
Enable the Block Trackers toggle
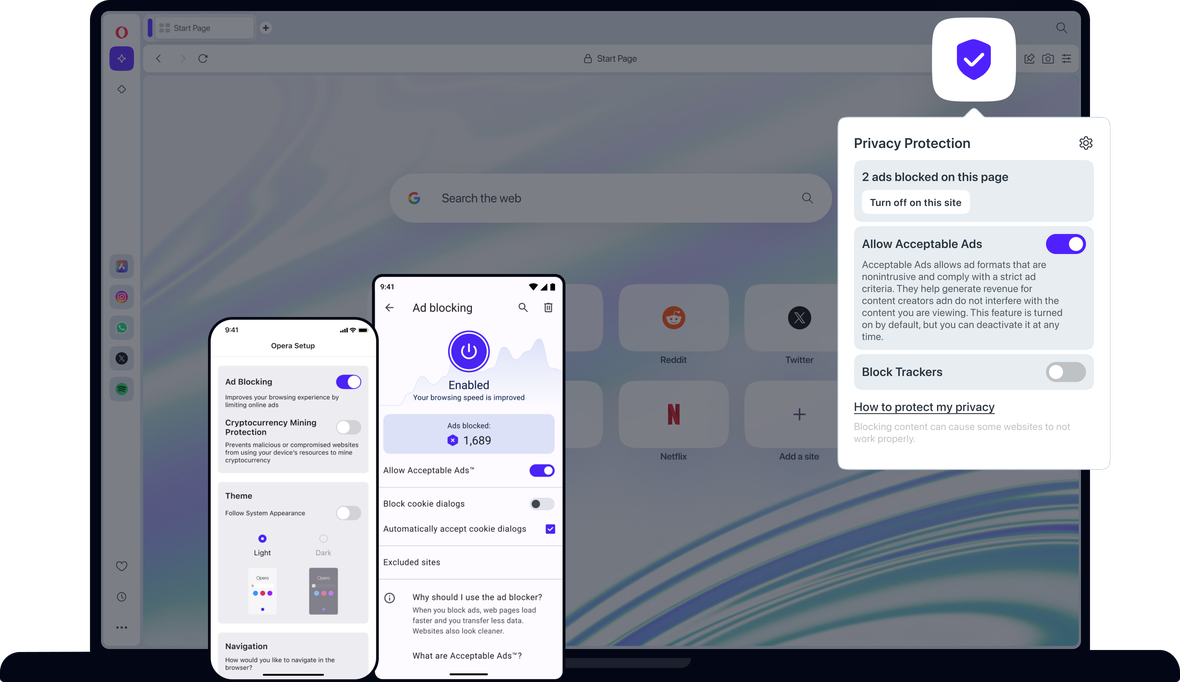(x=1066, y=372)
